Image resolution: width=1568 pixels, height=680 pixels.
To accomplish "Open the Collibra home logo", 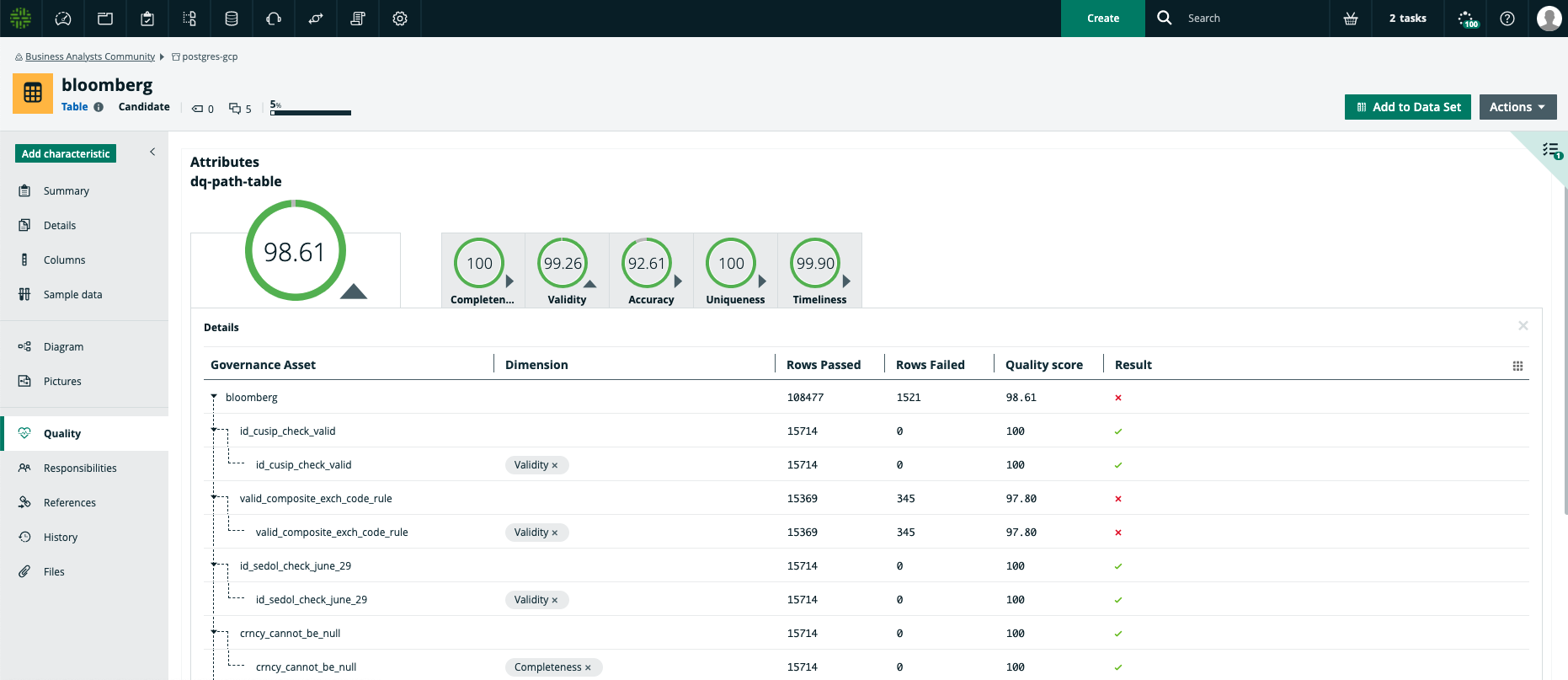I will tap(20, 18).
